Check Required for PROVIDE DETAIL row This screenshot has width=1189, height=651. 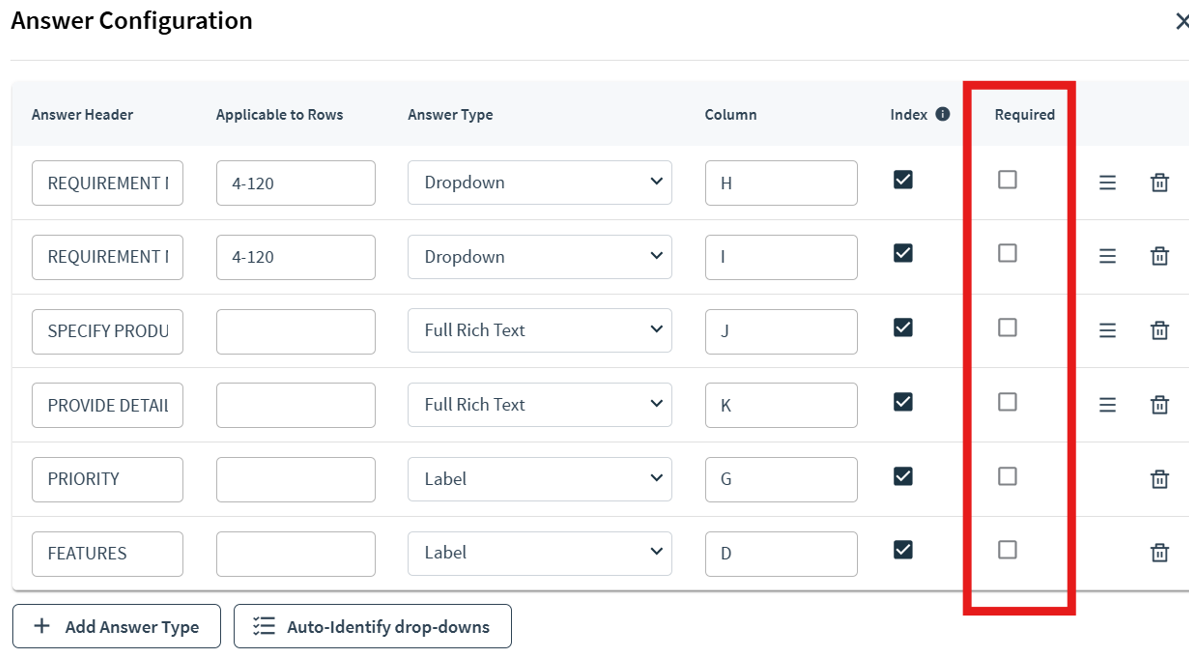click(1007, 402)
